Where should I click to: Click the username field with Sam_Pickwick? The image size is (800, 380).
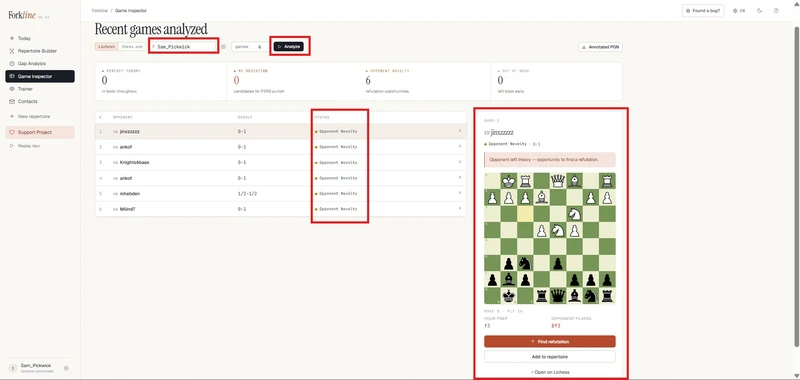(184, 46)
